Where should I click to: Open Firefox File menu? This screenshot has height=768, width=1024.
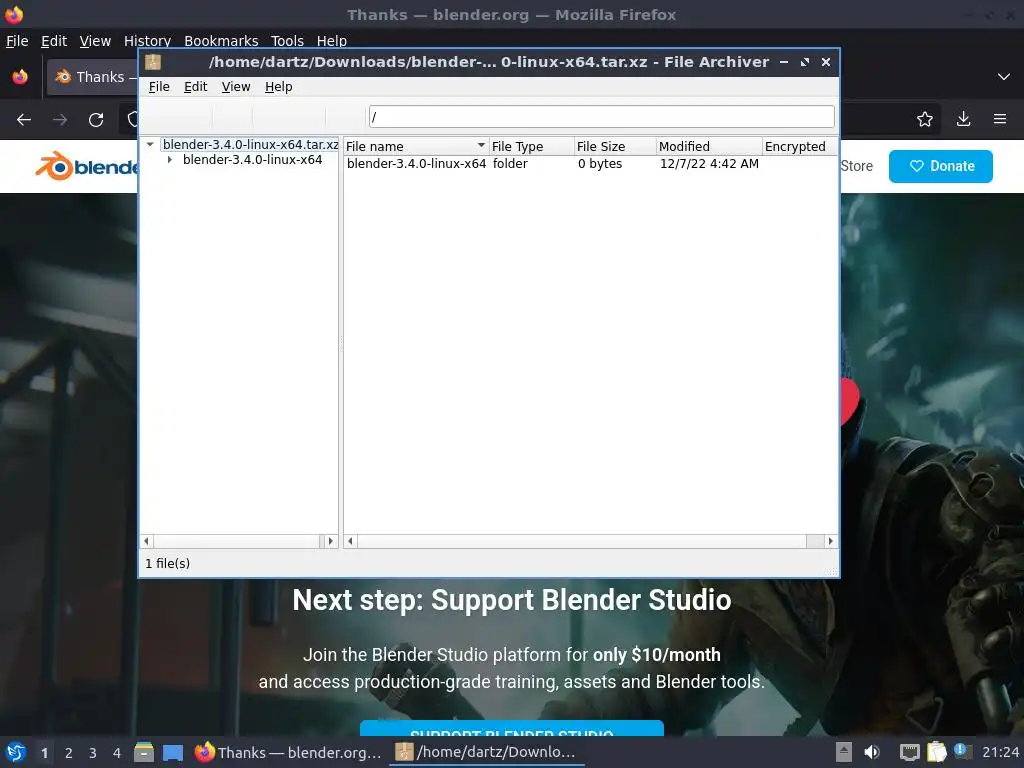click(x=17, y=40)
